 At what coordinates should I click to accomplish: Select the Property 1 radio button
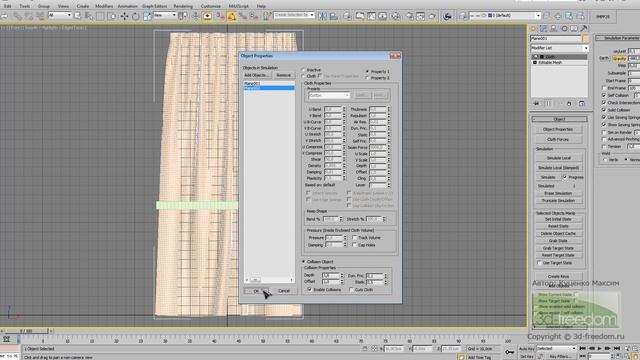point(367,71)
